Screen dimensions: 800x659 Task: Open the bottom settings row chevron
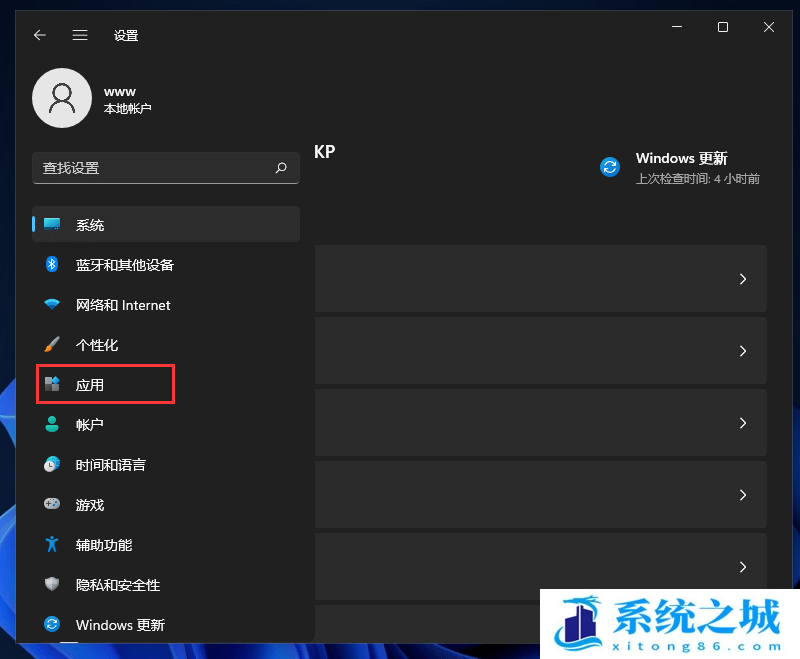743,622
